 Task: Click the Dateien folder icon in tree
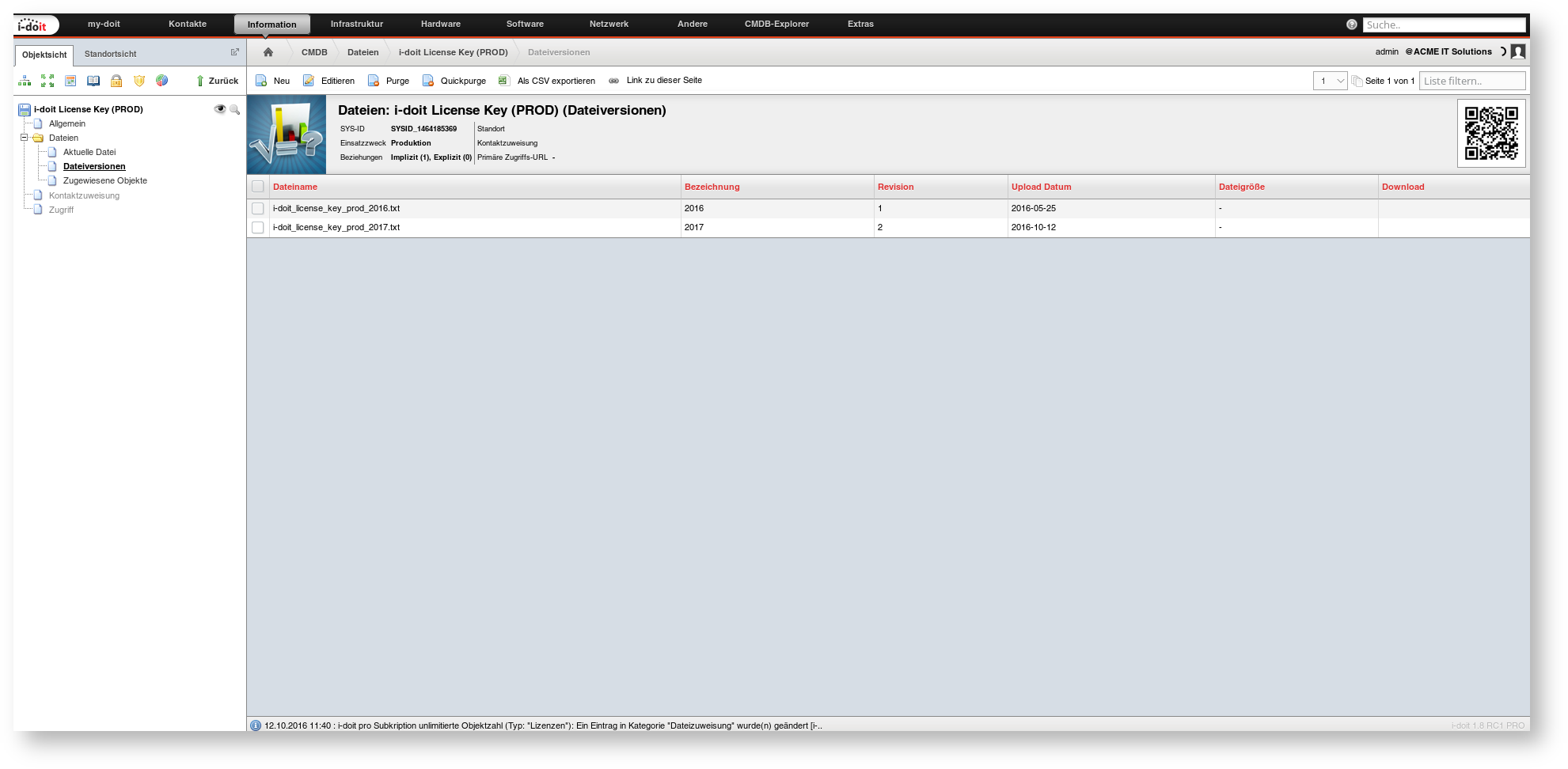38,138
